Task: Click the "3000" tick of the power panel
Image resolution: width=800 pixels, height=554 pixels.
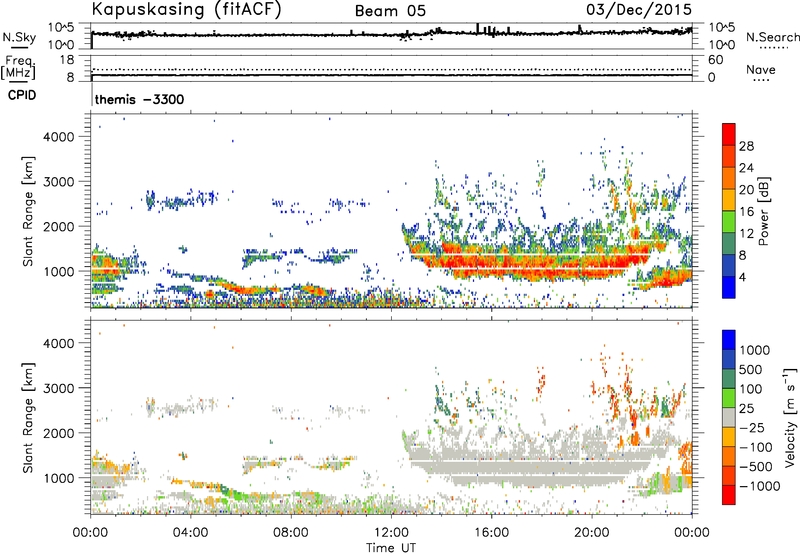Action: [x=58, y=182]
